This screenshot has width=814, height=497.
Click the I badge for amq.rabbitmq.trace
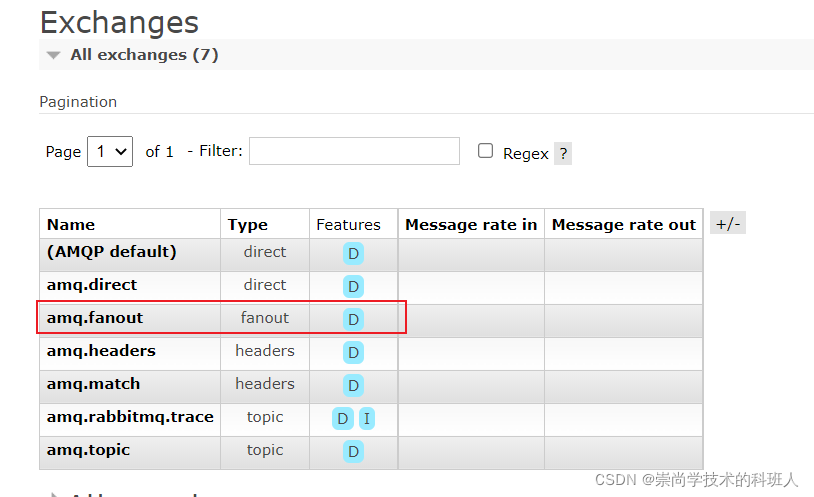[367, 419]
